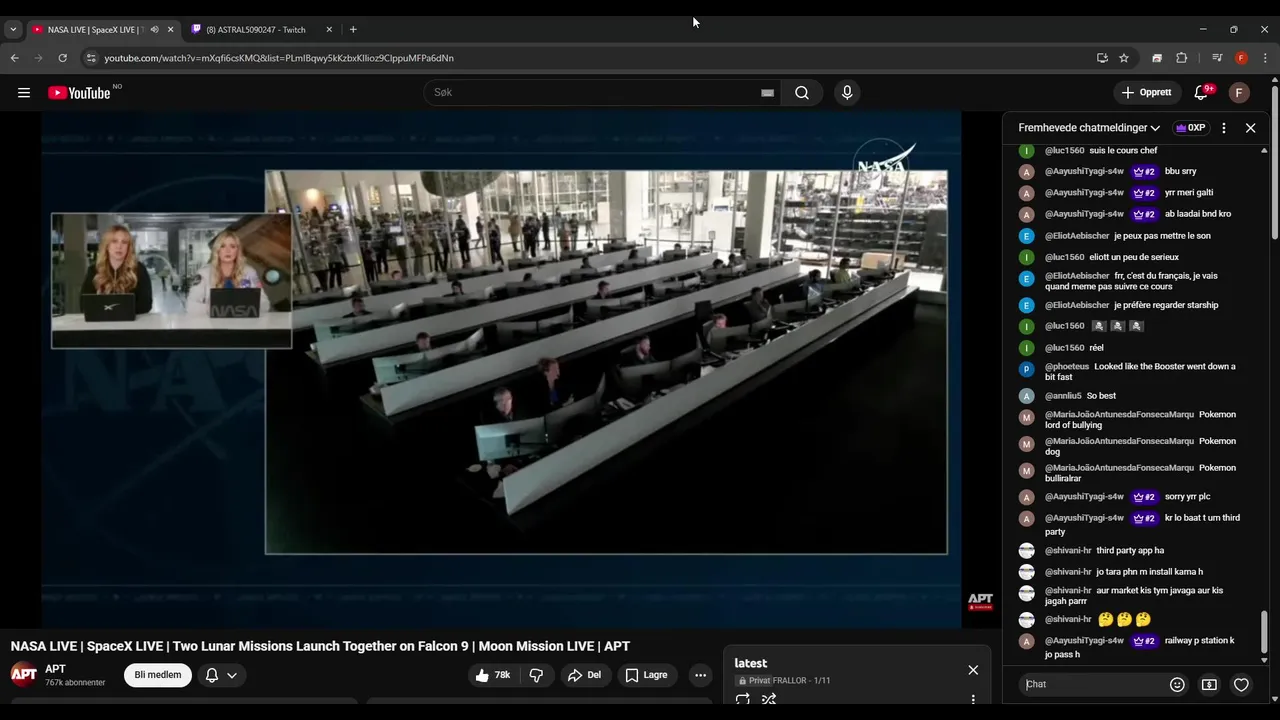Viewport: 1280px width, 720px height.
Task: Open the account avatar menu
Action: pos(1239,93)
